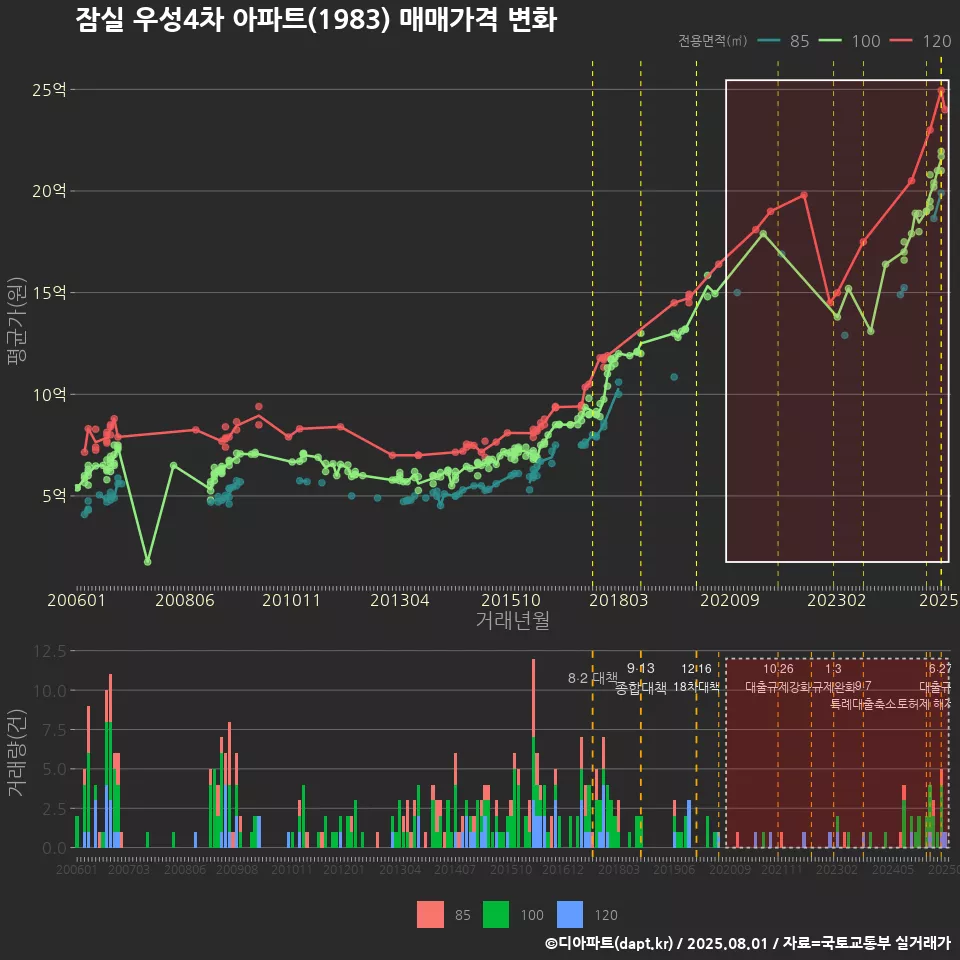Click 200601 on the price chart x-axis
960x960 pixels.
[x=77, y=600]
